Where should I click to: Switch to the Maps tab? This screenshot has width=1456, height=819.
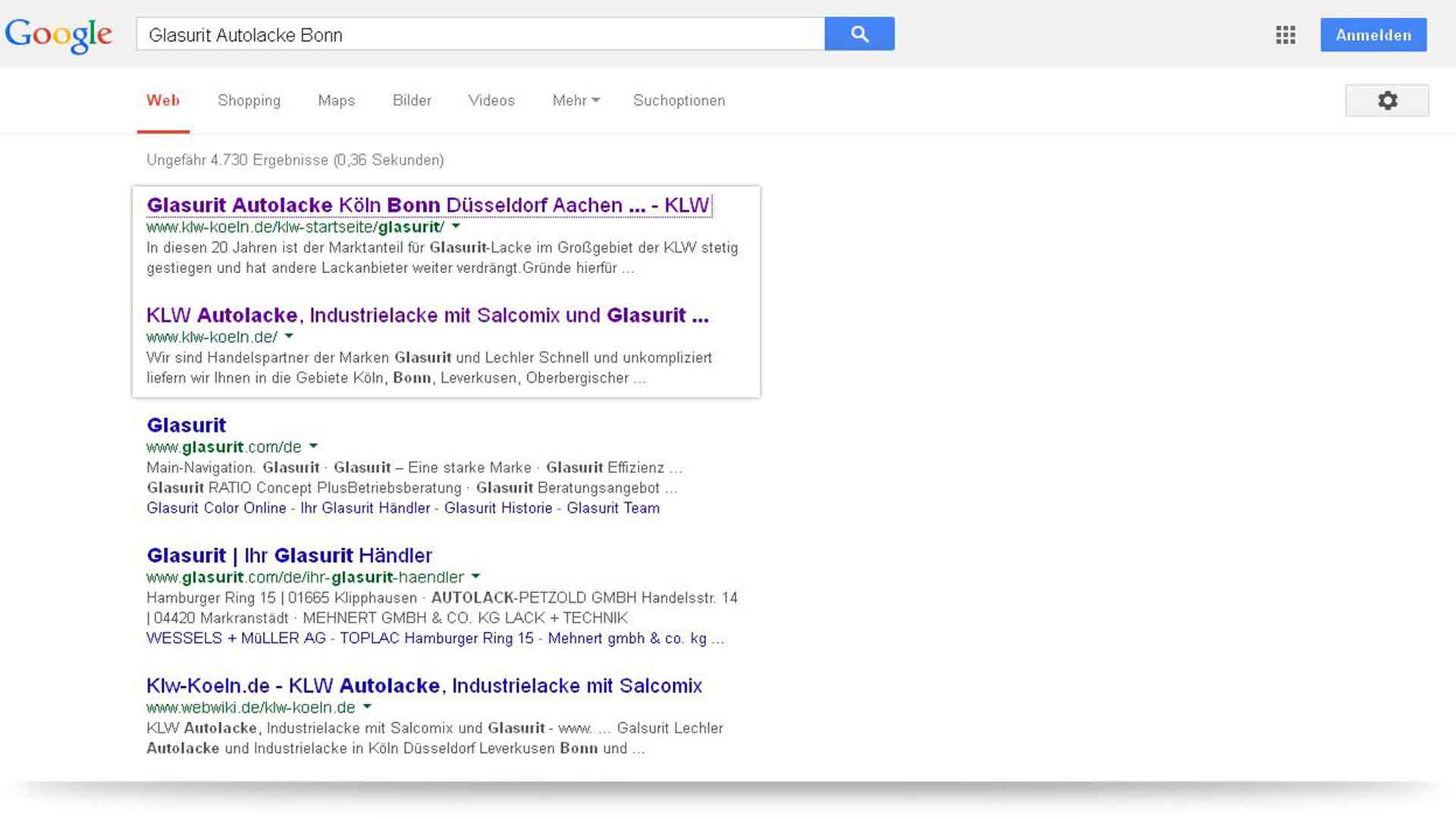tap(336, 100)
